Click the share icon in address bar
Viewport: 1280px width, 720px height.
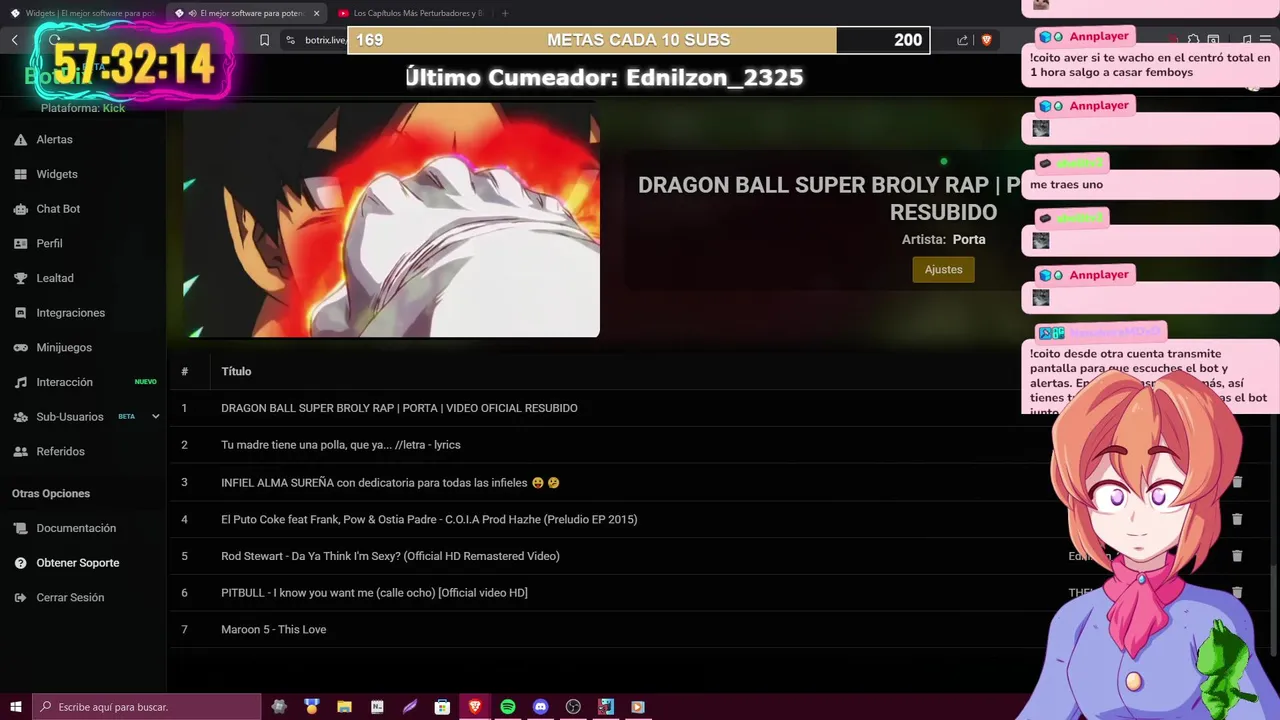962,40
